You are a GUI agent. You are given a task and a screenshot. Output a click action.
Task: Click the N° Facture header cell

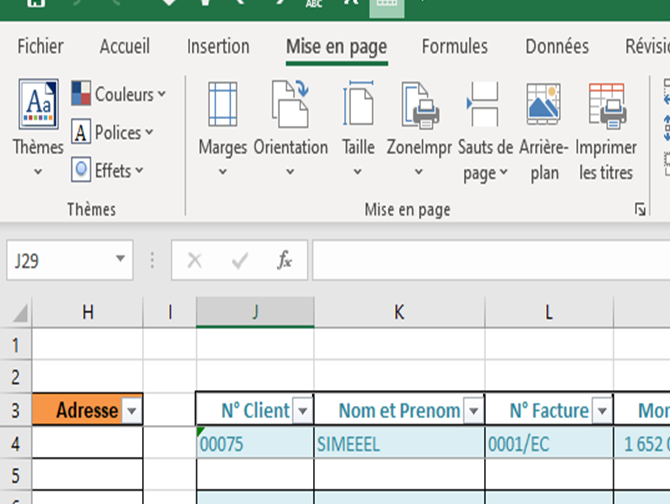tap(549, 410)
